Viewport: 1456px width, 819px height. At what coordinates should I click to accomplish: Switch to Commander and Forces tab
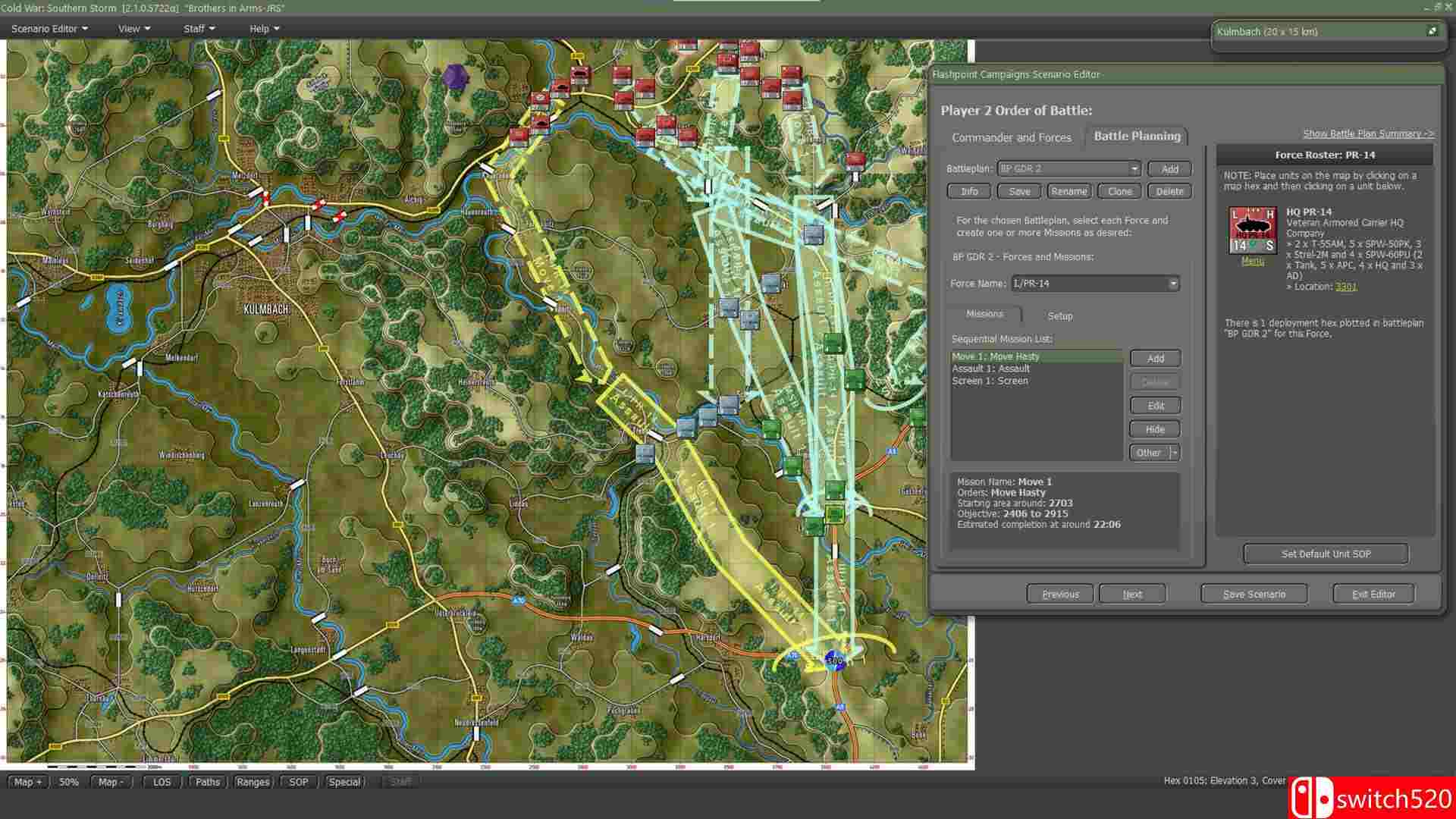(x=1011, y=137)
